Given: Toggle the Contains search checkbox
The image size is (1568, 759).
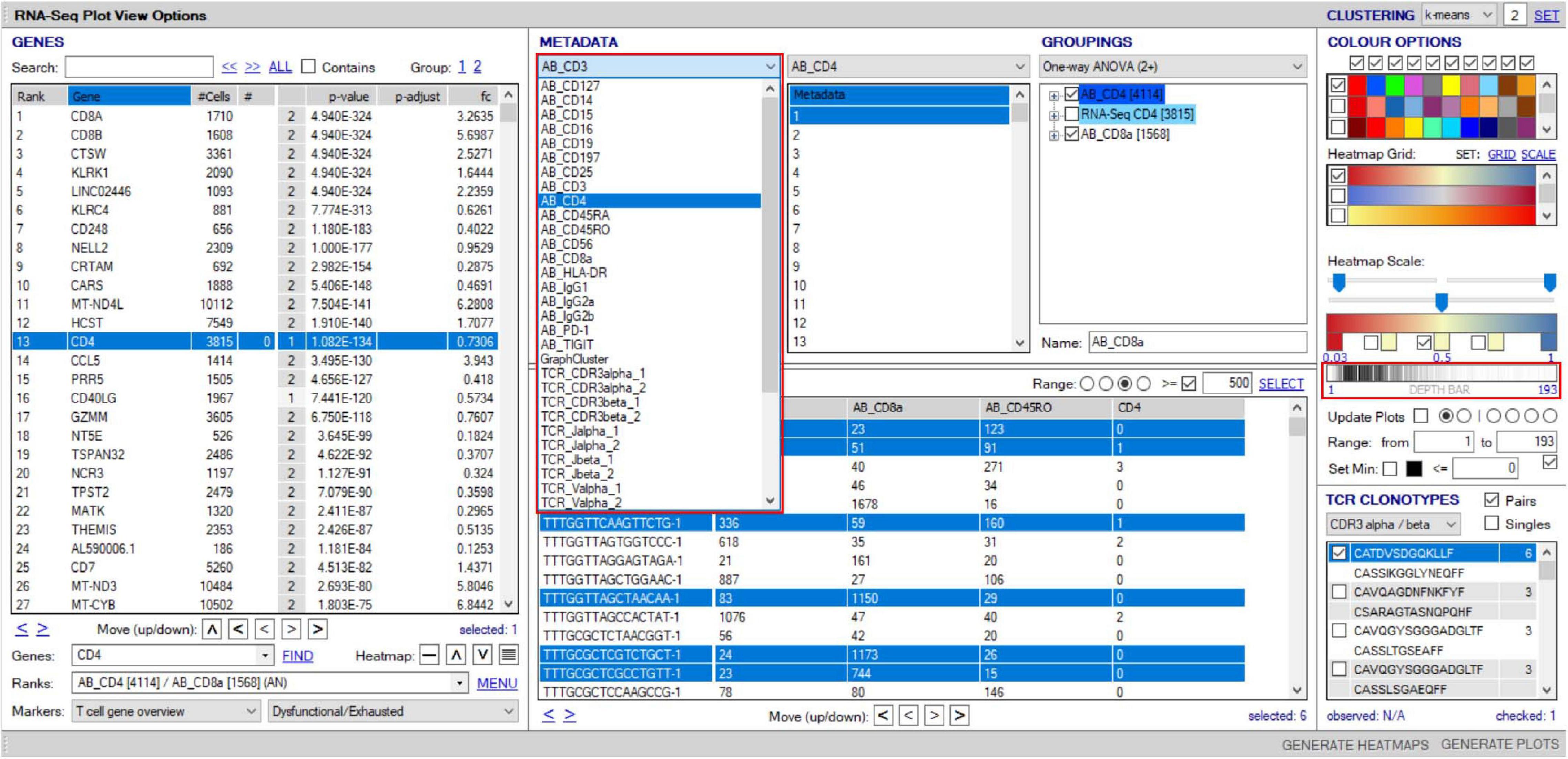Looking at the screenshot, I should point(309,66).
